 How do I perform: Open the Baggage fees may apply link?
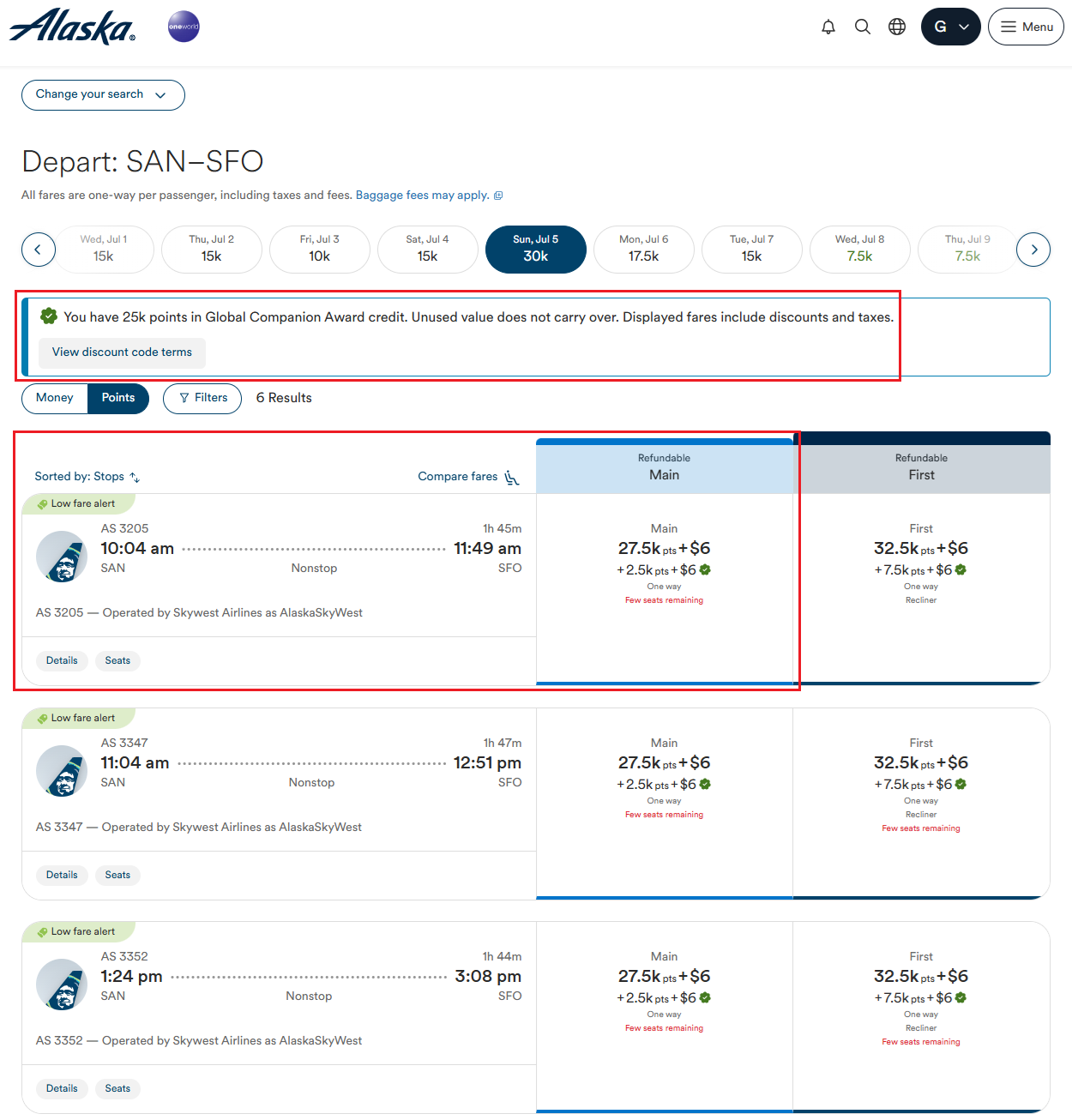[x=429, y=196]
